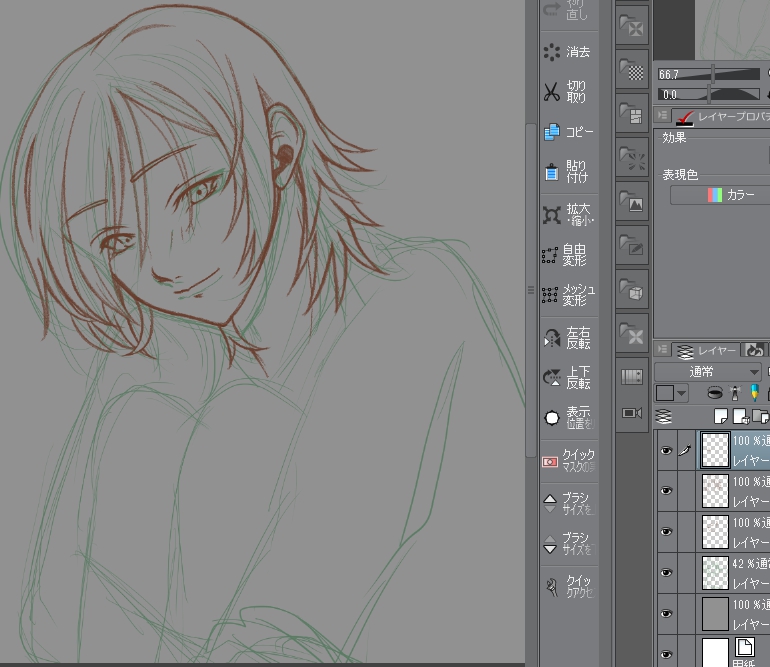The height and width of the screenshot is (667, 770).
Task: Open the クイックアクセス (Quick Access) command
Action: 569,586
